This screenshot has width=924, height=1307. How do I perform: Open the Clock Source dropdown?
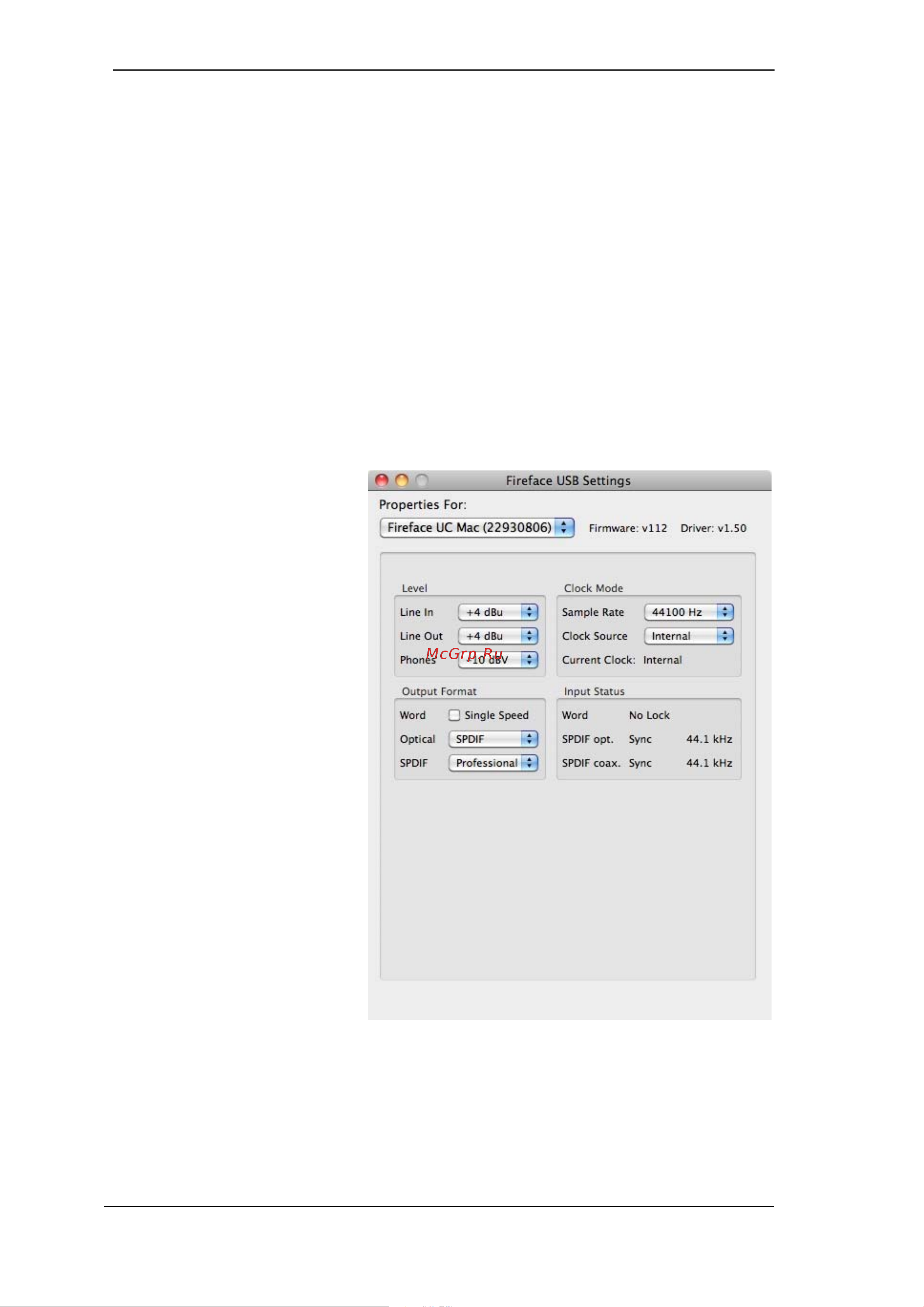689,636
